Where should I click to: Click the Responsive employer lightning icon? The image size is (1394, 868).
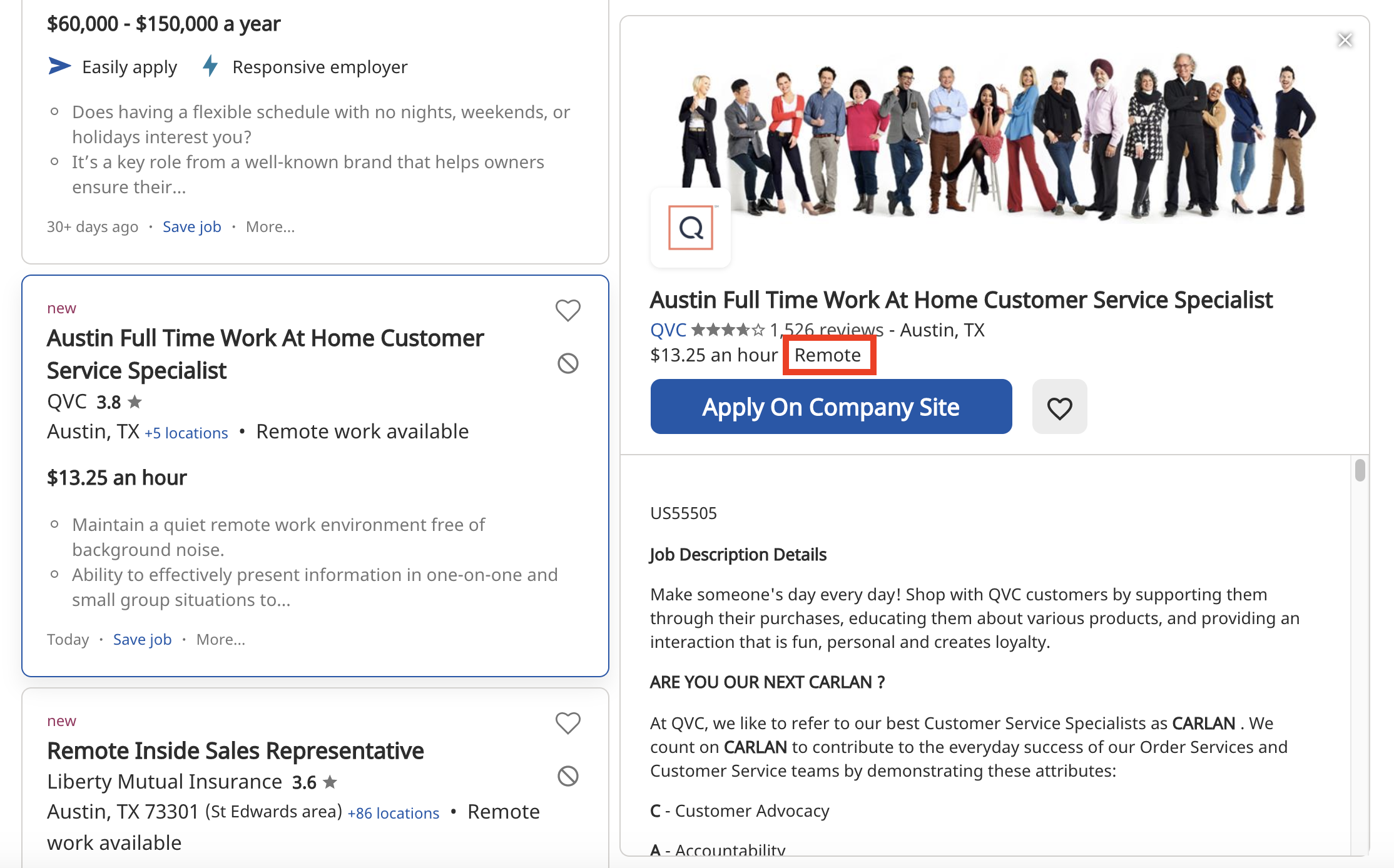211,66
